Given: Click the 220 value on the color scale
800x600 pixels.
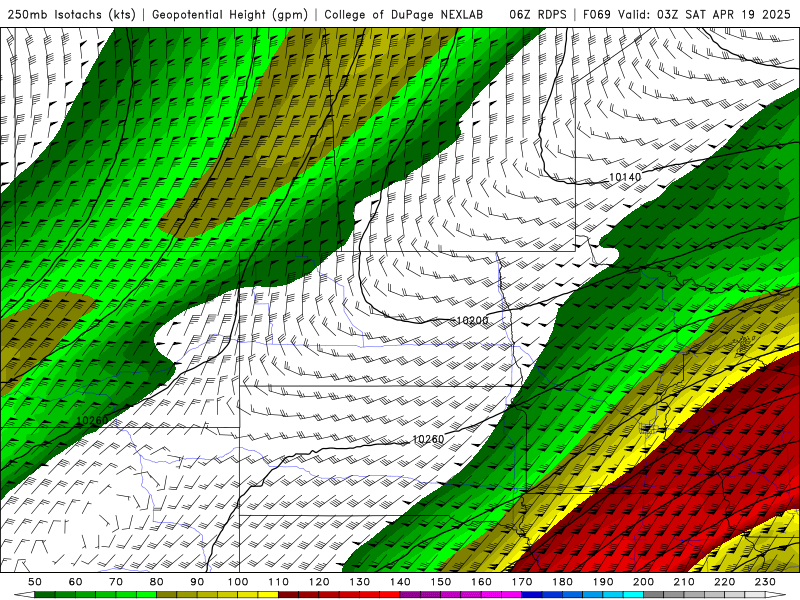Looking at the screenshot, I should pyautogui.click(x=725, y=582).
